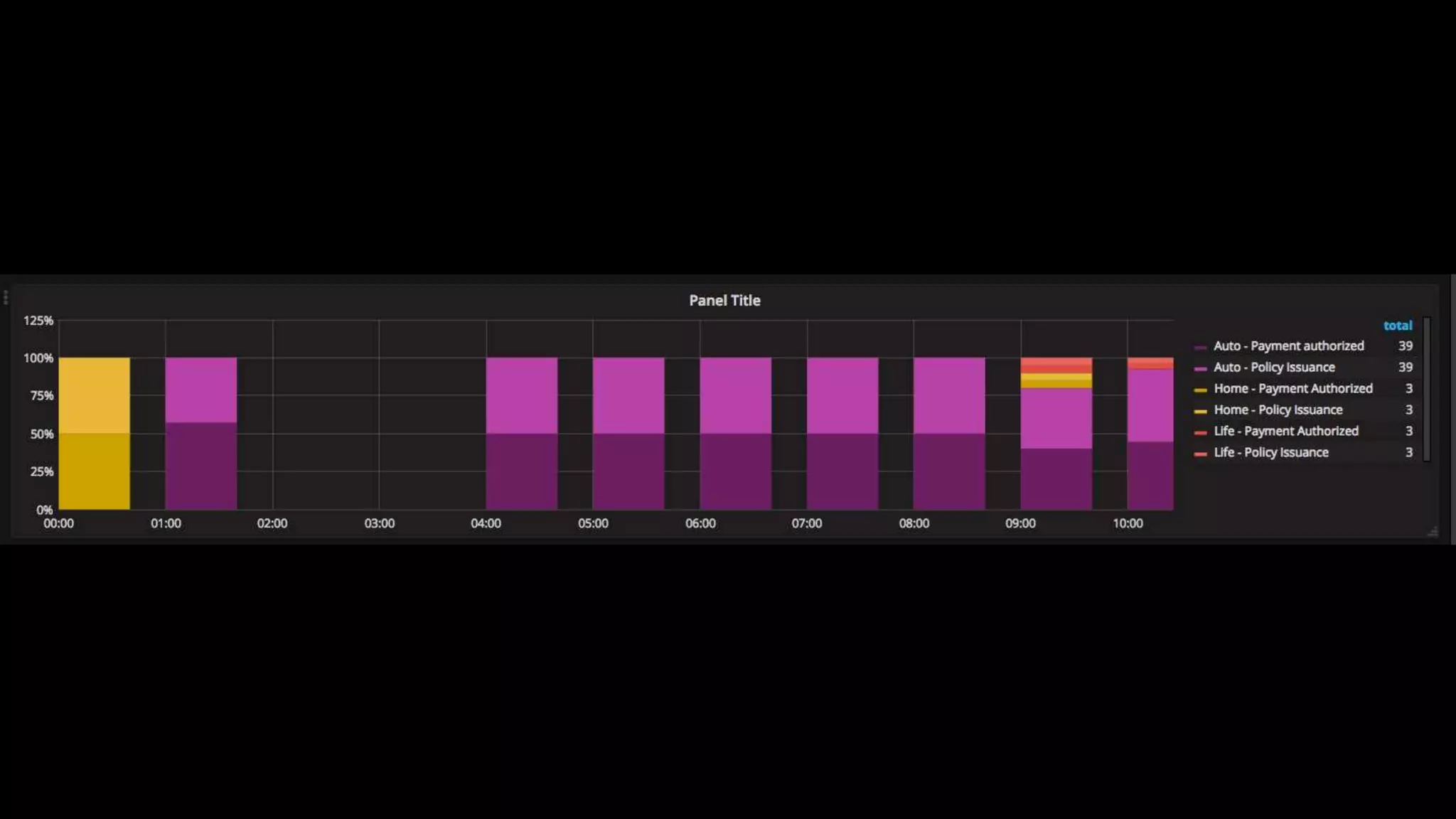Select Home - Policy Issuance legend label

(1278, 410)
